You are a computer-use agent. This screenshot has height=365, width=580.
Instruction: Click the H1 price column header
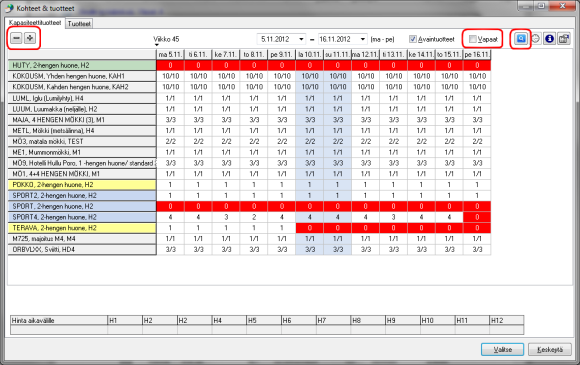click(125, 320)
